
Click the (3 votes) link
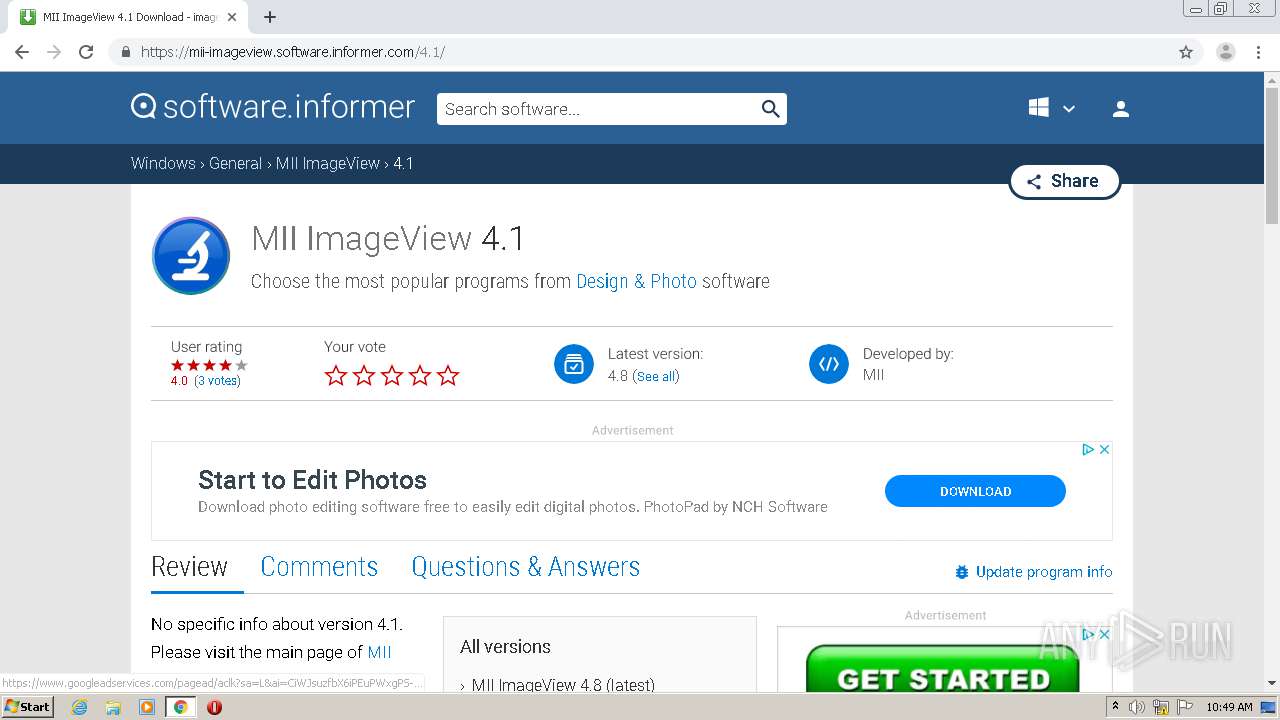[217, 381]
